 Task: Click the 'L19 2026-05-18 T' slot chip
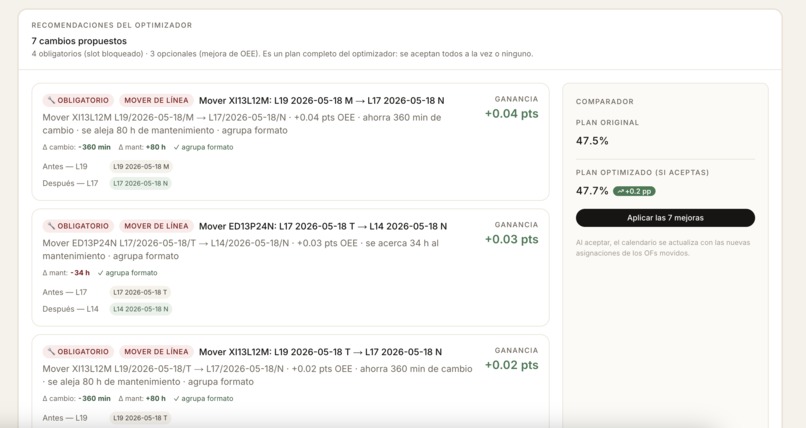(x=140, y=418)
